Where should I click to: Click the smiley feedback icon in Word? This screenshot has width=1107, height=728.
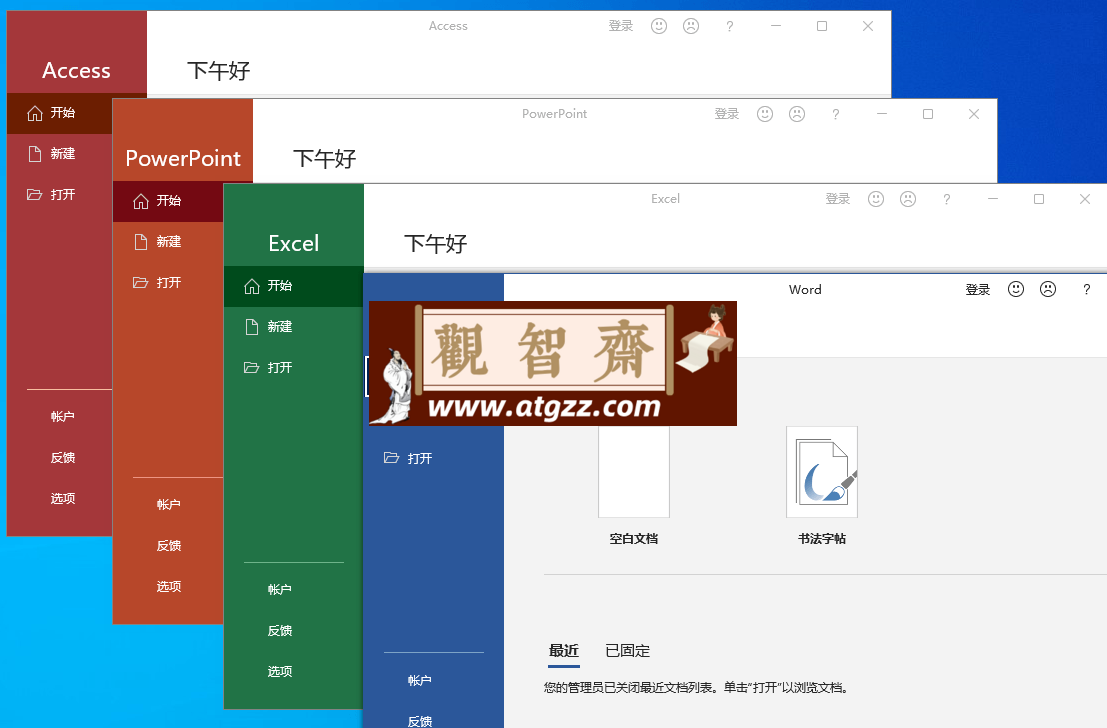(x=1016, y=289)
